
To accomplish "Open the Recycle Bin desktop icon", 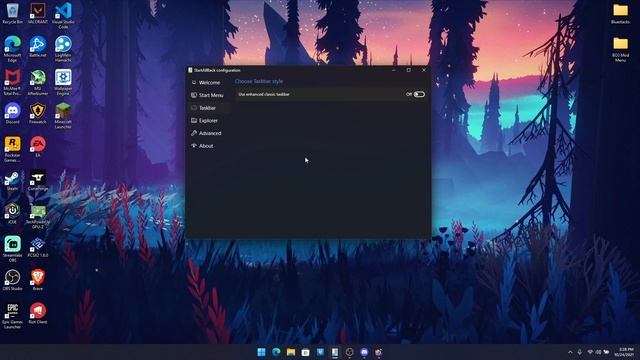I will click(x=12, y=13).
